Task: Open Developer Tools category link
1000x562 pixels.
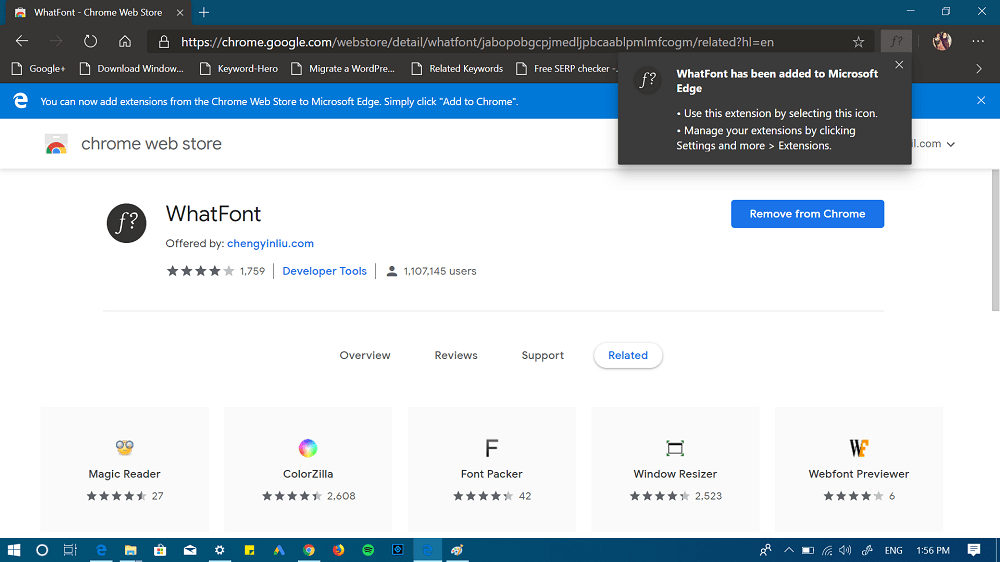Action: click(x=325, y=271)
